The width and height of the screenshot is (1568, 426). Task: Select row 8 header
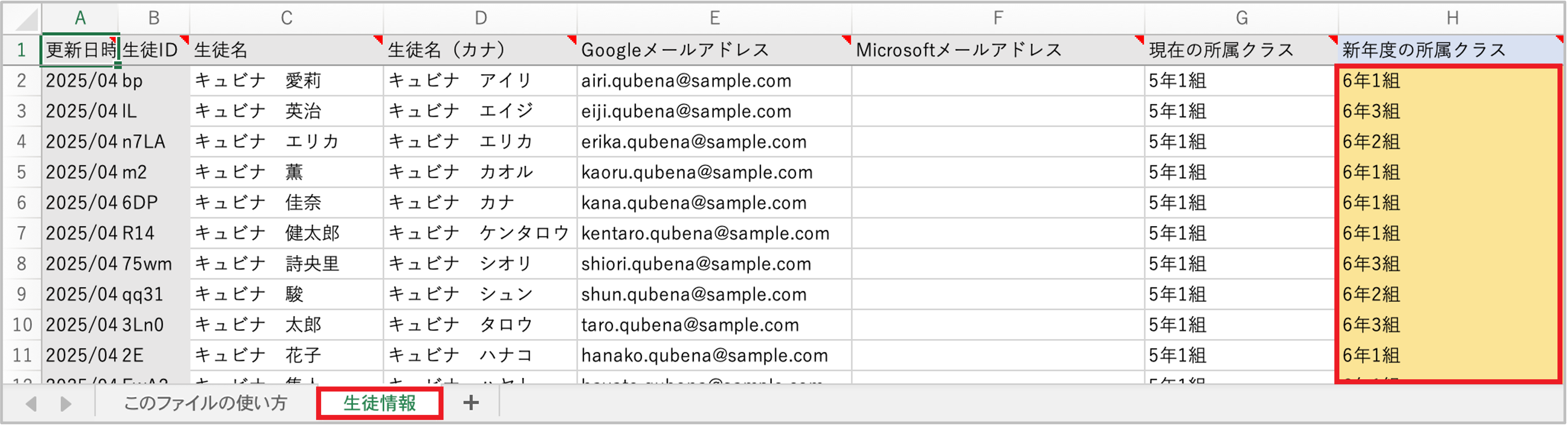[x=22, y=263]
